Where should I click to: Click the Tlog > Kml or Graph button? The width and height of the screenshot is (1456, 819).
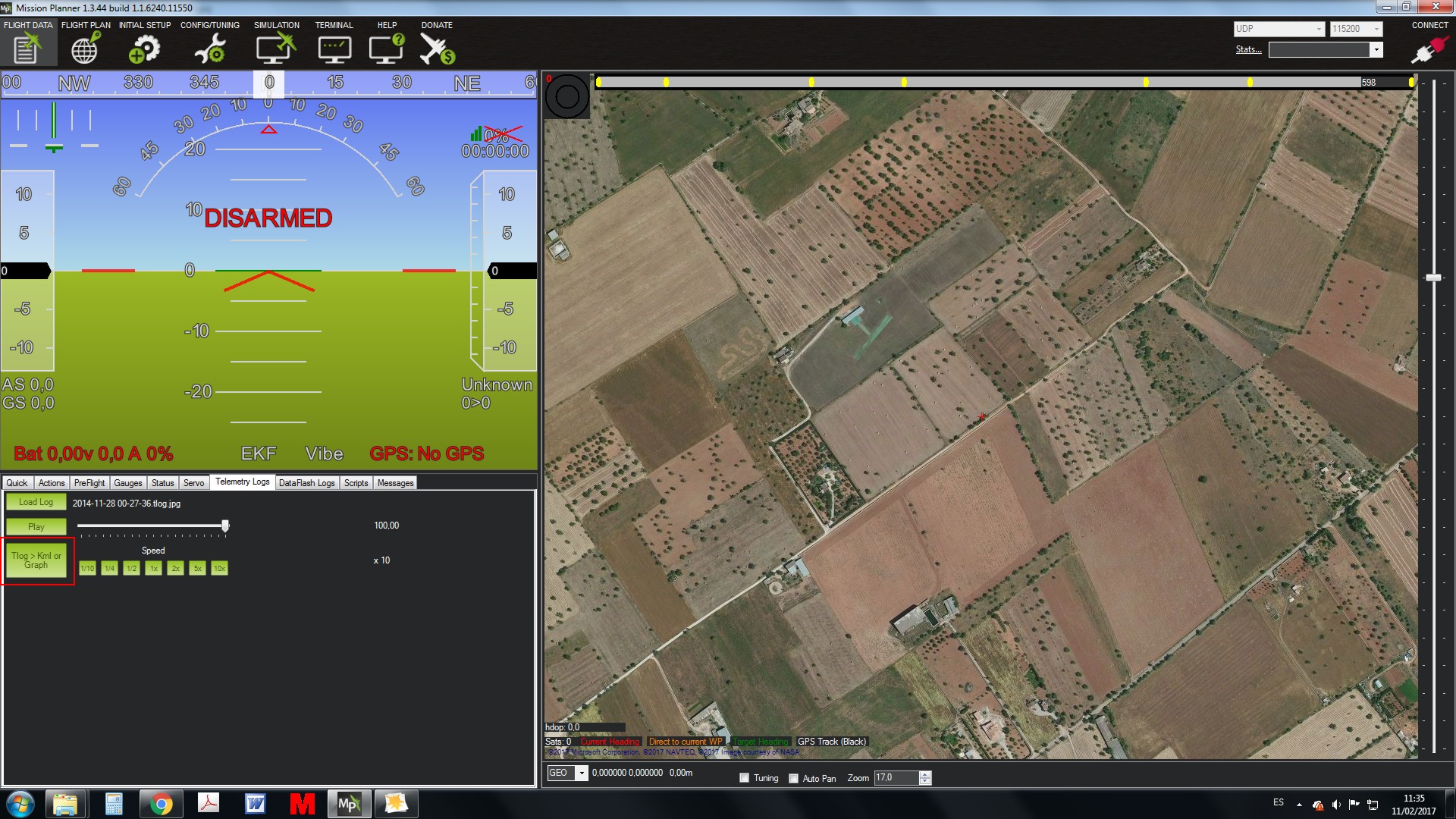click(36, 560)
